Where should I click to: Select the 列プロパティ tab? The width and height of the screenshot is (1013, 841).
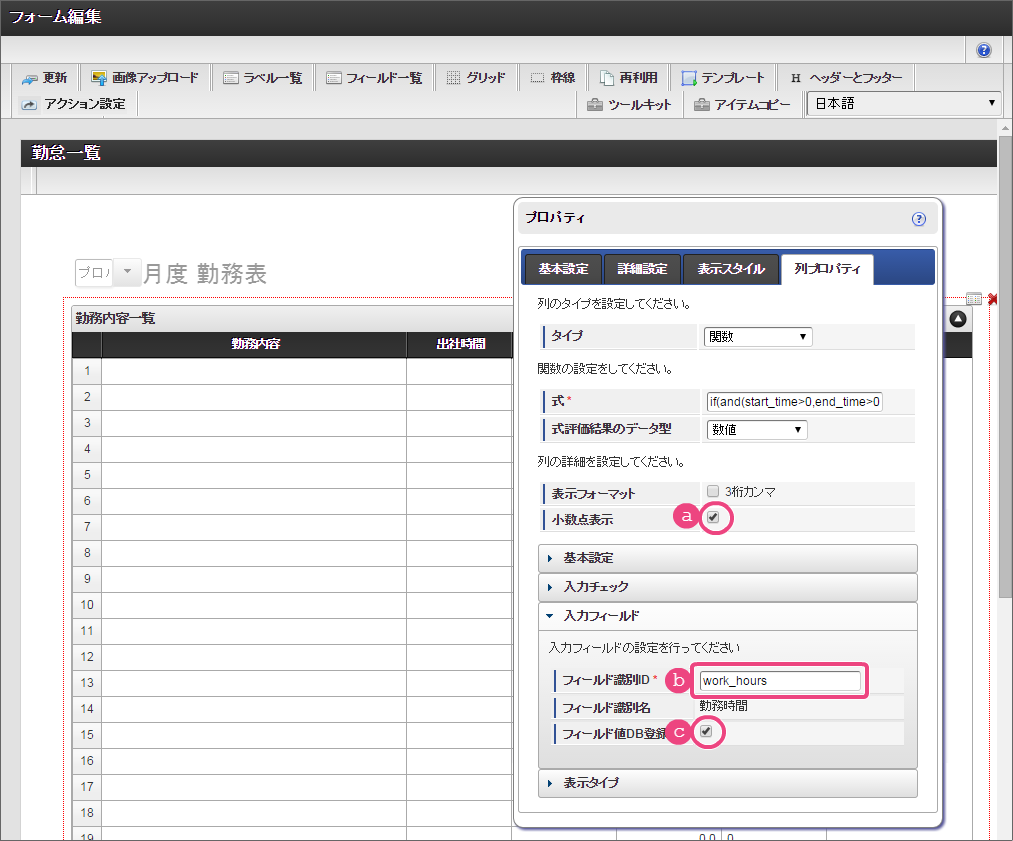coord(827,269)
